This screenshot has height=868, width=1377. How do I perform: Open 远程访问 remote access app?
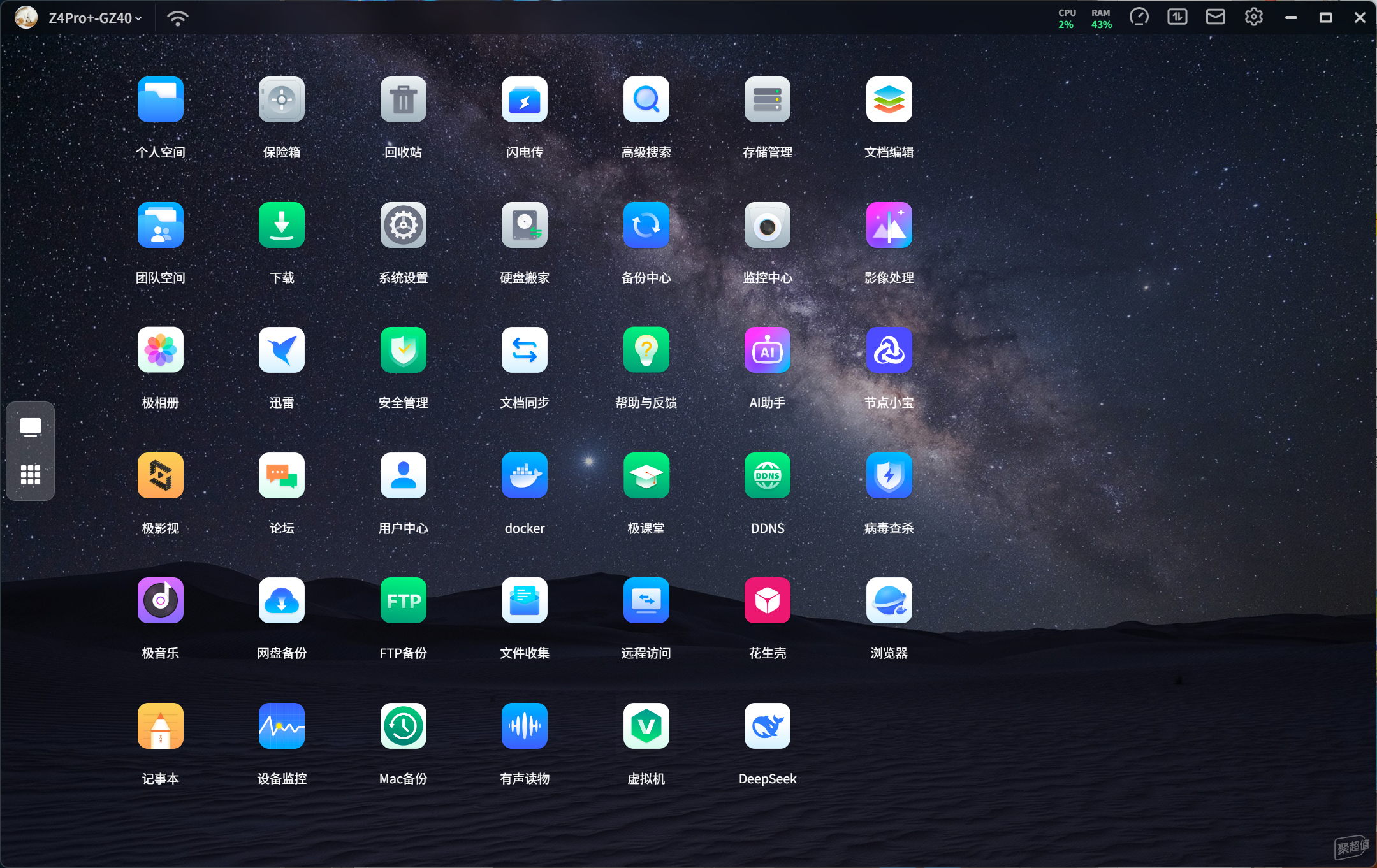click(646, 601)
